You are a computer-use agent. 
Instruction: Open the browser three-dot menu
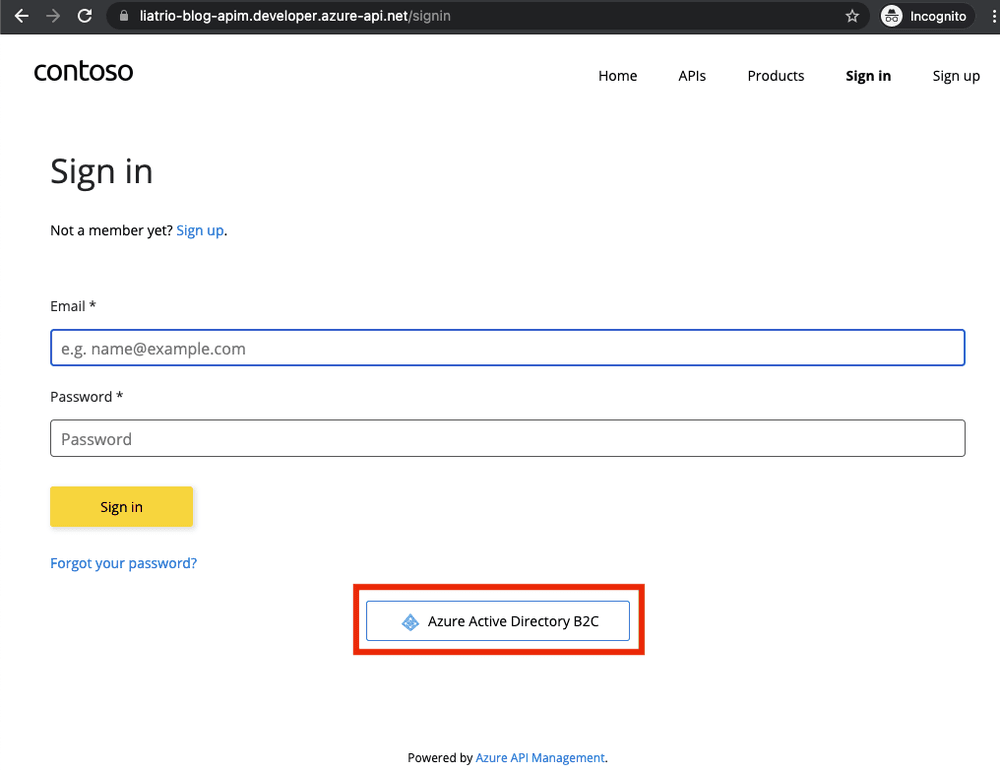click(x=994, y=16)
